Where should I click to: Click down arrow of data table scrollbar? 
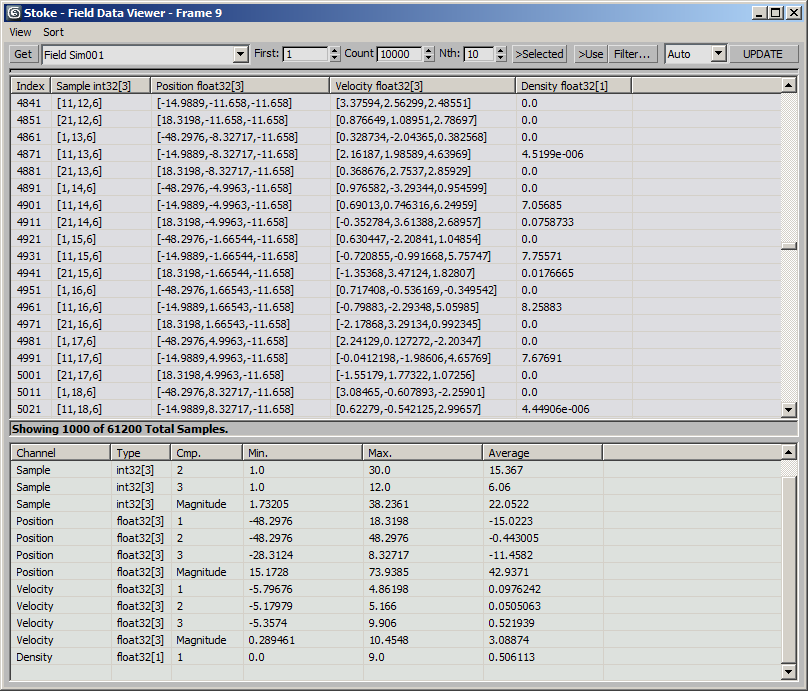click(788, 410)
